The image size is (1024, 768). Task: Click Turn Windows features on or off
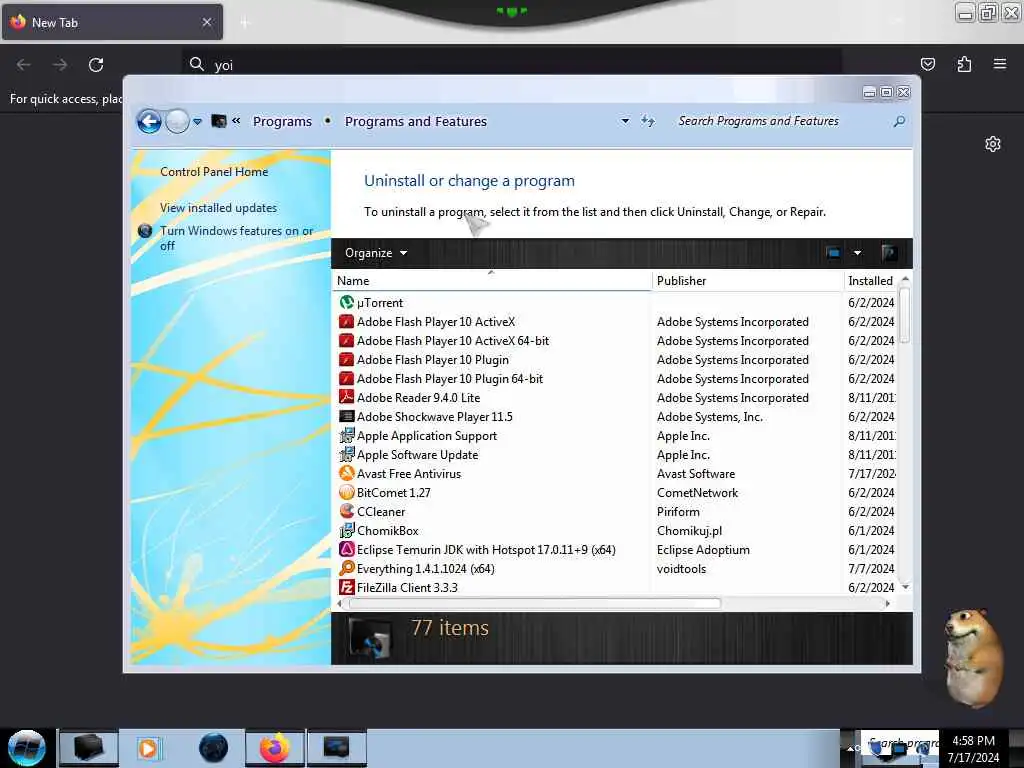click(236, 238)
